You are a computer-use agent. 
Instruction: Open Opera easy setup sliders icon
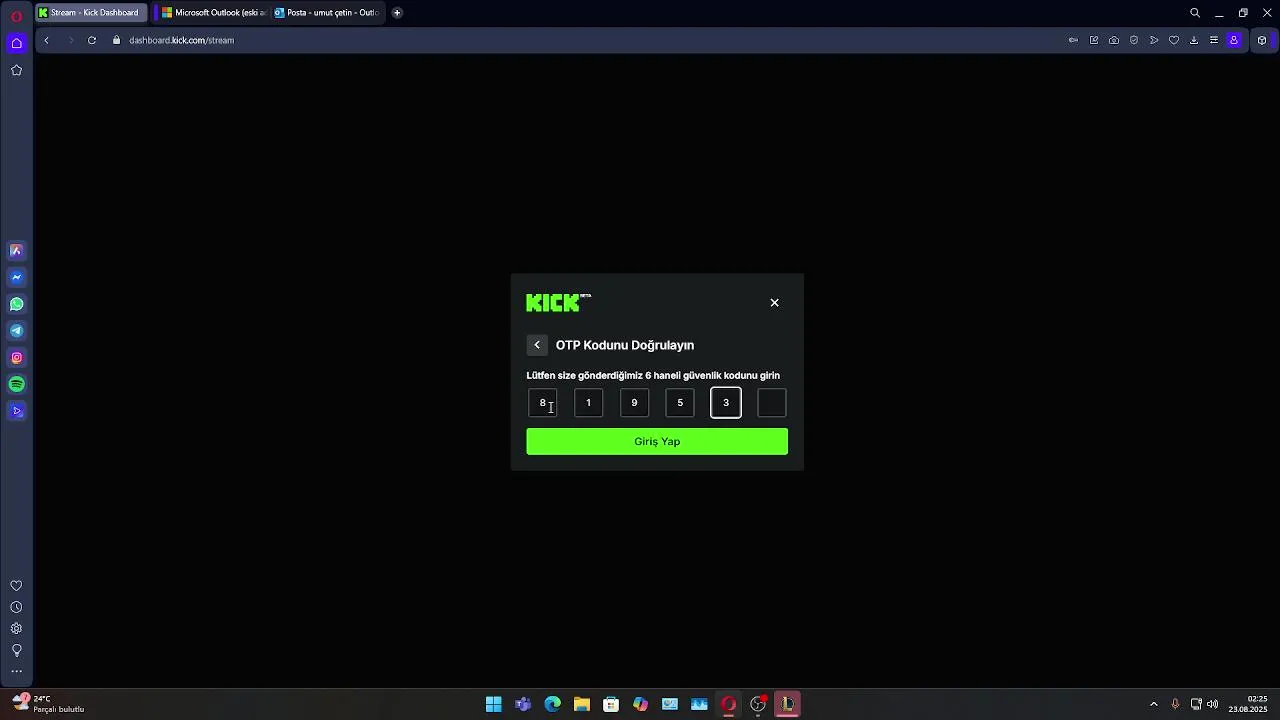[1214, 40]
